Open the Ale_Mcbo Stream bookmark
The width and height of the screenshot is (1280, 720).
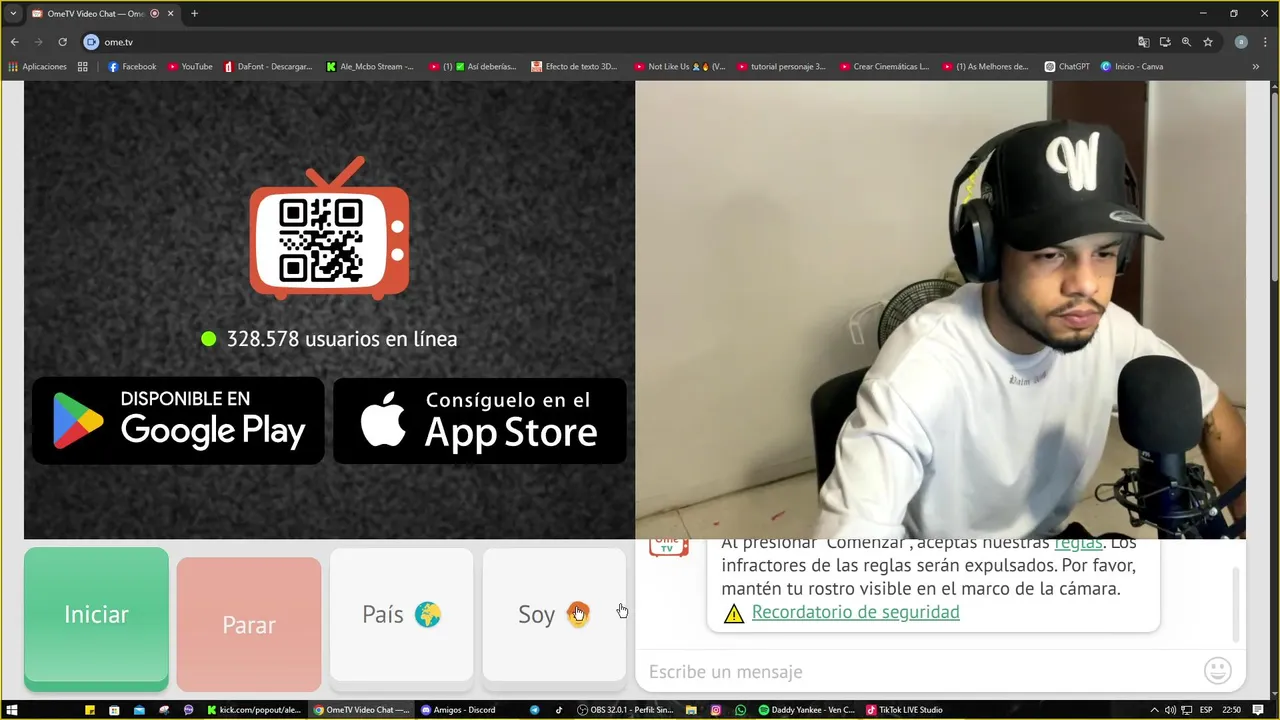pos(370,67)
